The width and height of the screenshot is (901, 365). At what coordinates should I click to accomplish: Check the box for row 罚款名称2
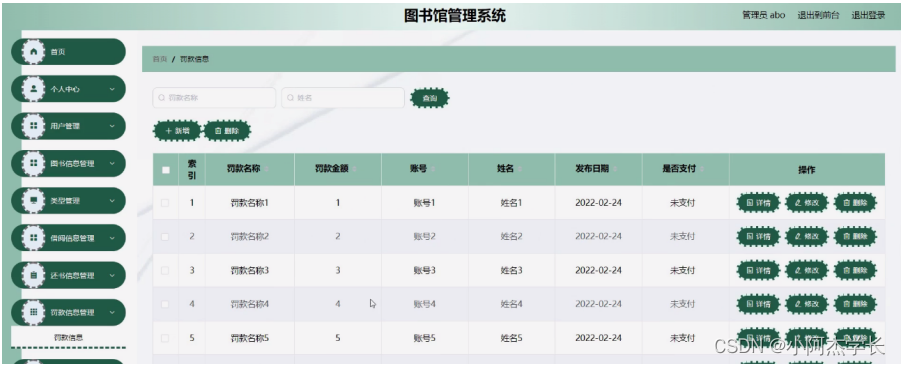tap(165, 236)
